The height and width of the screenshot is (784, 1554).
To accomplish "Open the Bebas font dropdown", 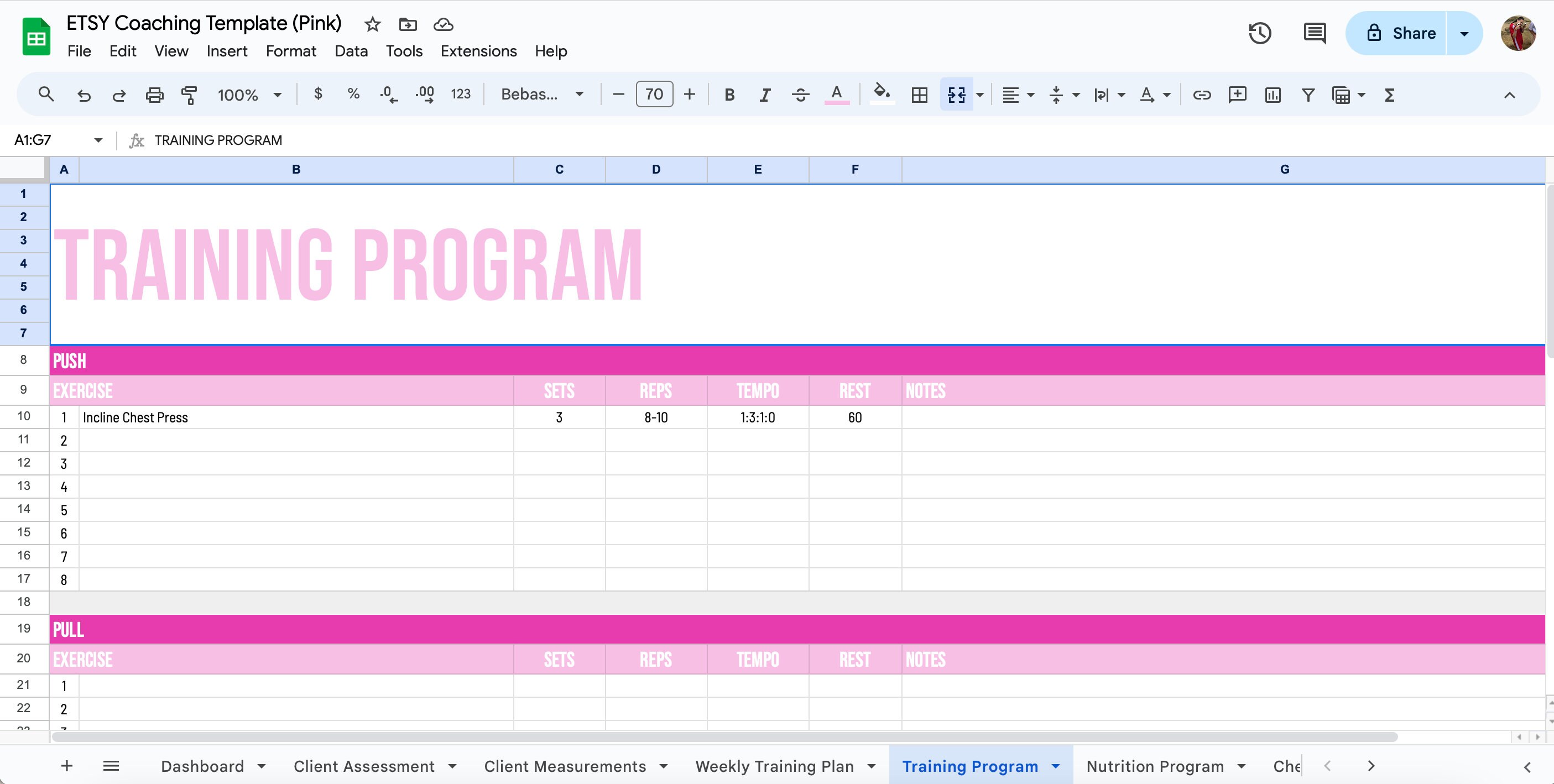I will tap(543, 94).
